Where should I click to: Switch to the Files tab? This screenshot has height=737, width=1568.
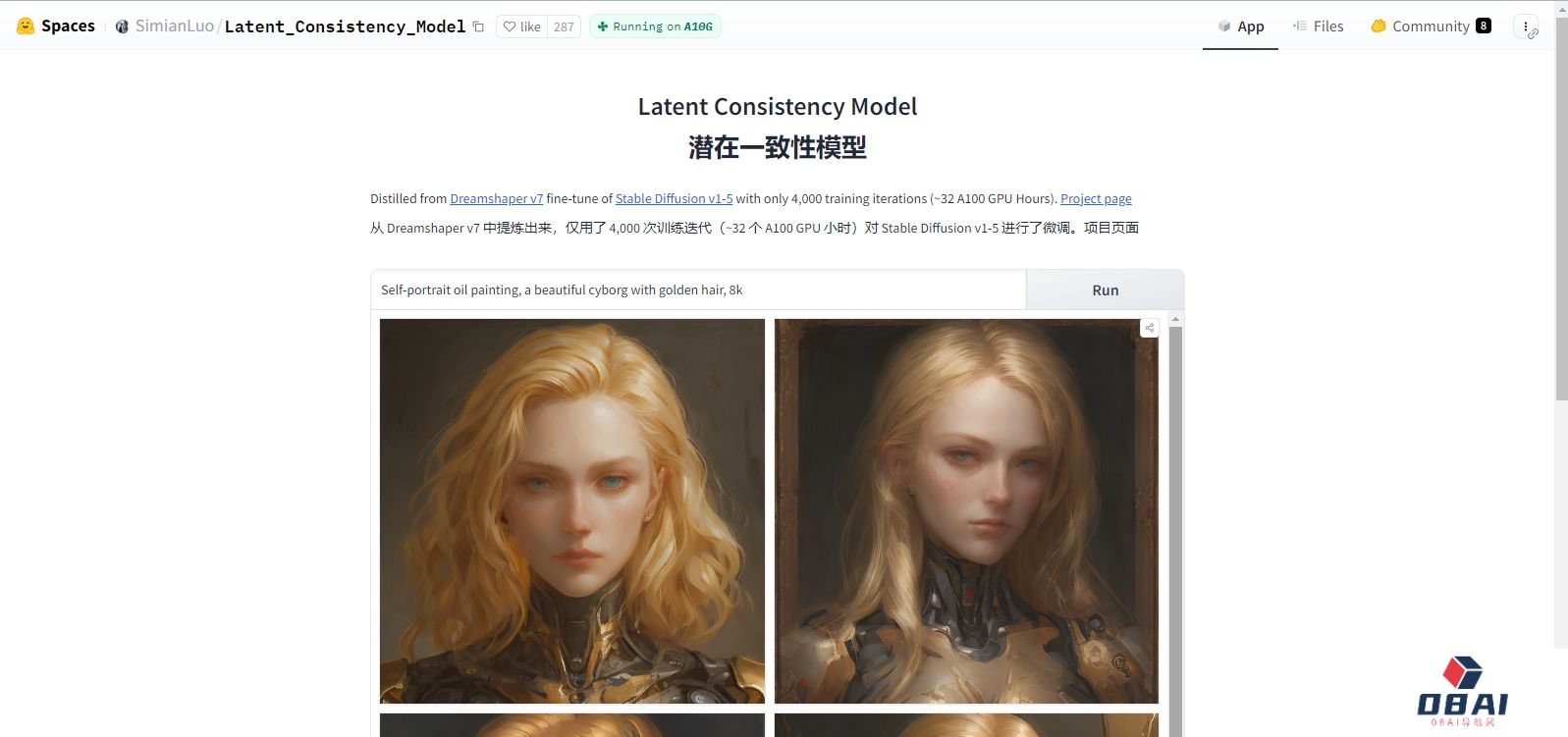(x=1318, y=26)
